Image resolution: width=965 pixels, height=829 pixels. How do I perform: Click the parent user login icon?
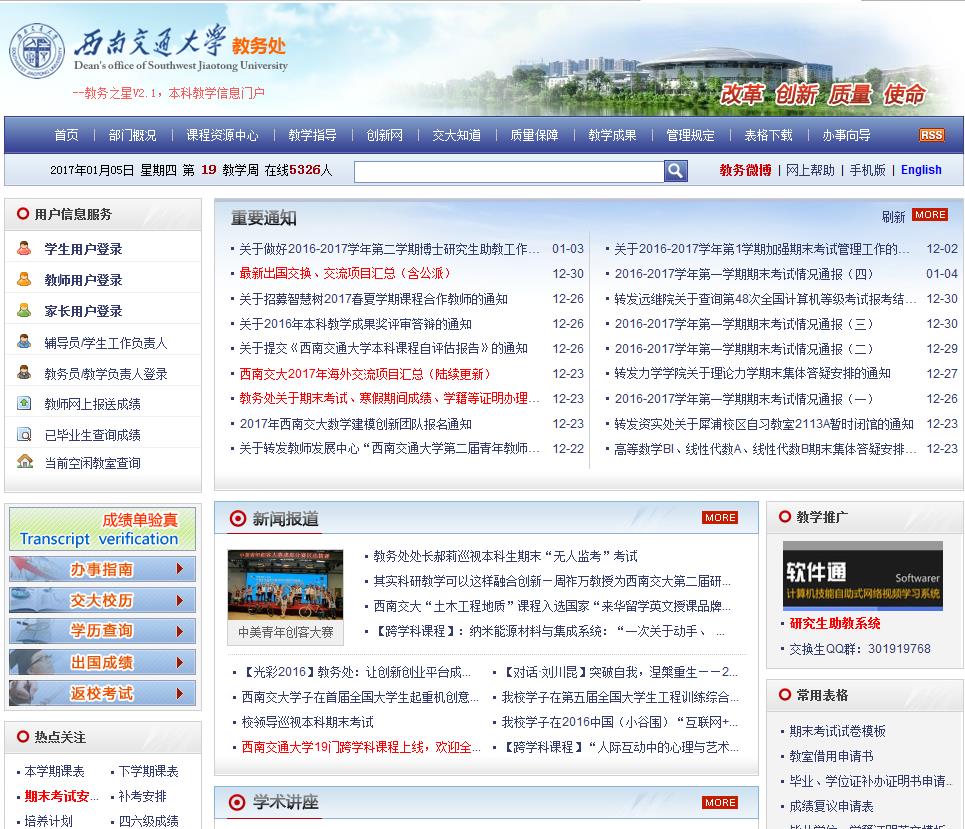tap(24, 310)
